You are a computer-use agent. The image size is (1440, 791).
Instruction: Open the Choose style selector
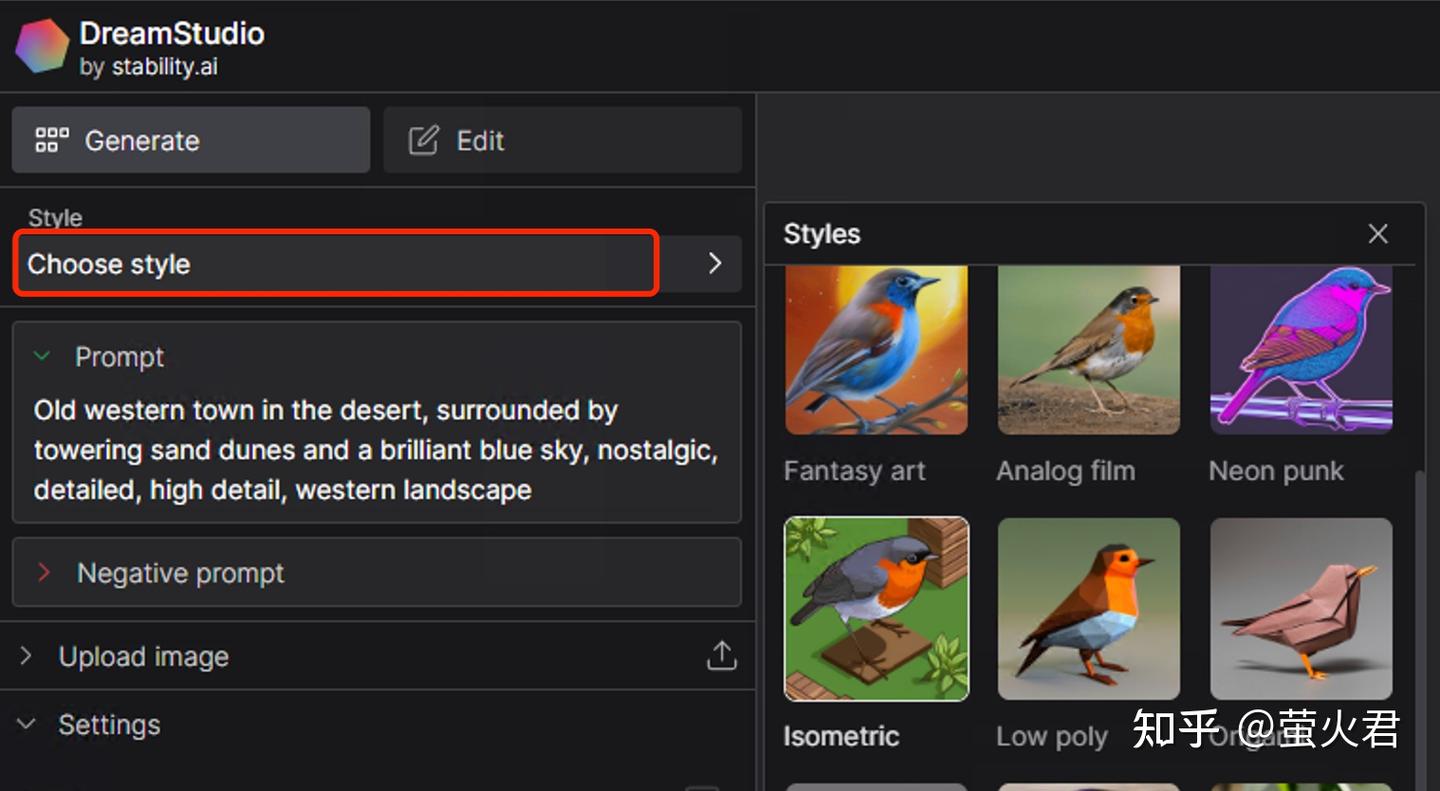[x=335, y=263]
